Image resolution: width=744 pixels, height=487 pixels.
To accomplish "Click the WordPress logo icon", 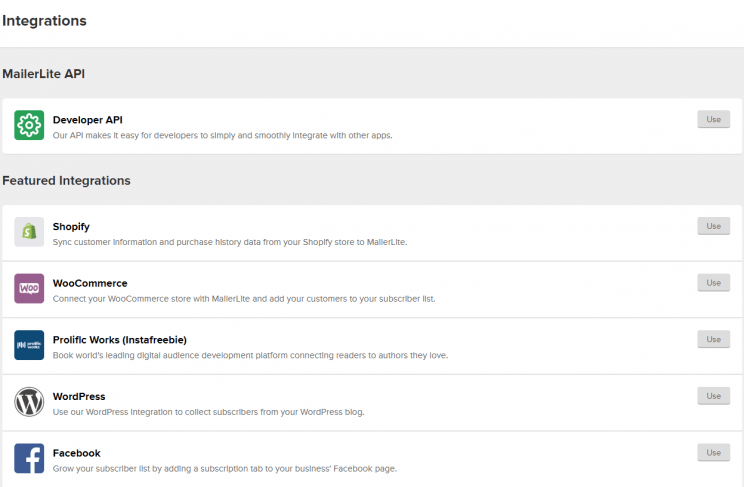I will point(29,402).
